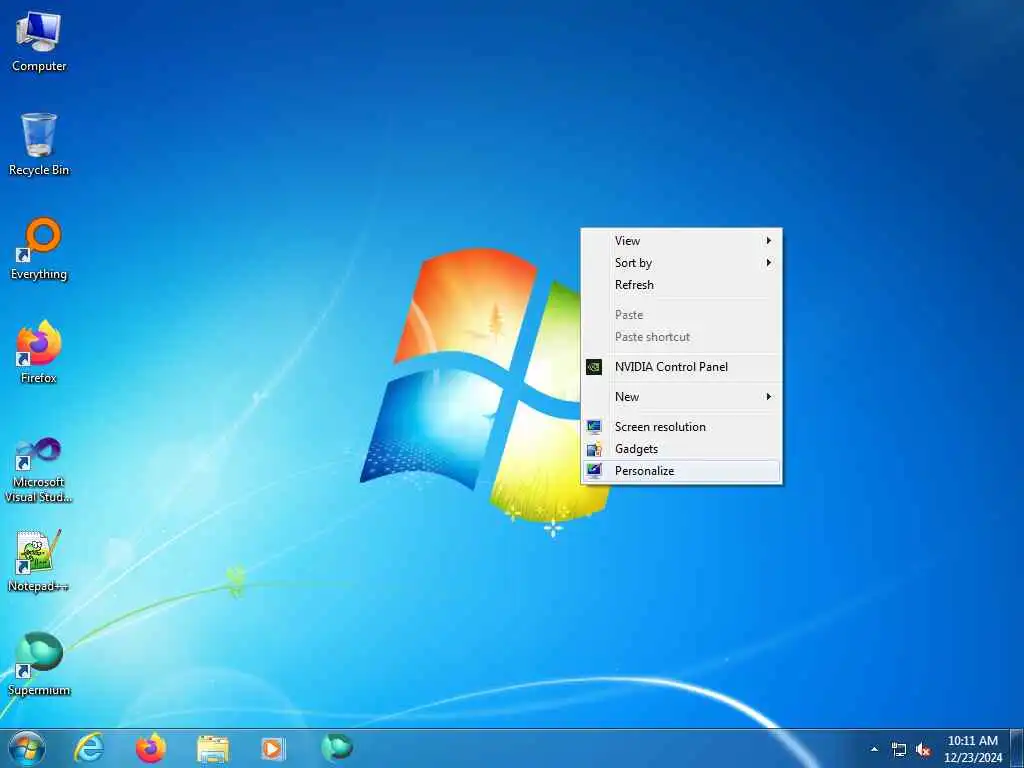
Task: Open NVIDIA Control Panel from menu
Action: (x=681, y=367)
